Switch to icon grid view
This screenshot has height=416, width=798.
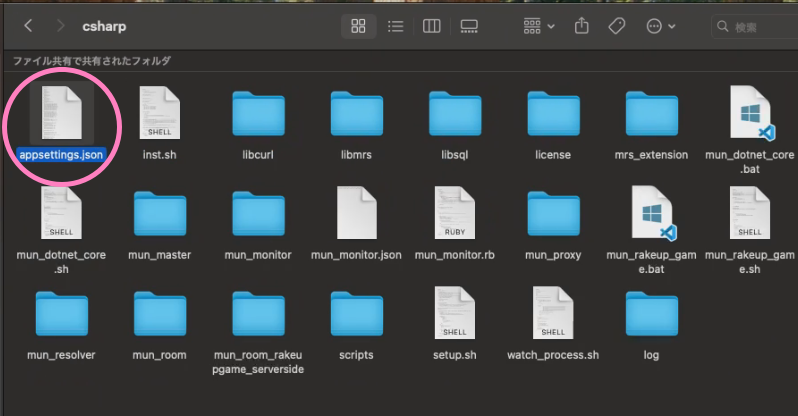pos(359,26)
